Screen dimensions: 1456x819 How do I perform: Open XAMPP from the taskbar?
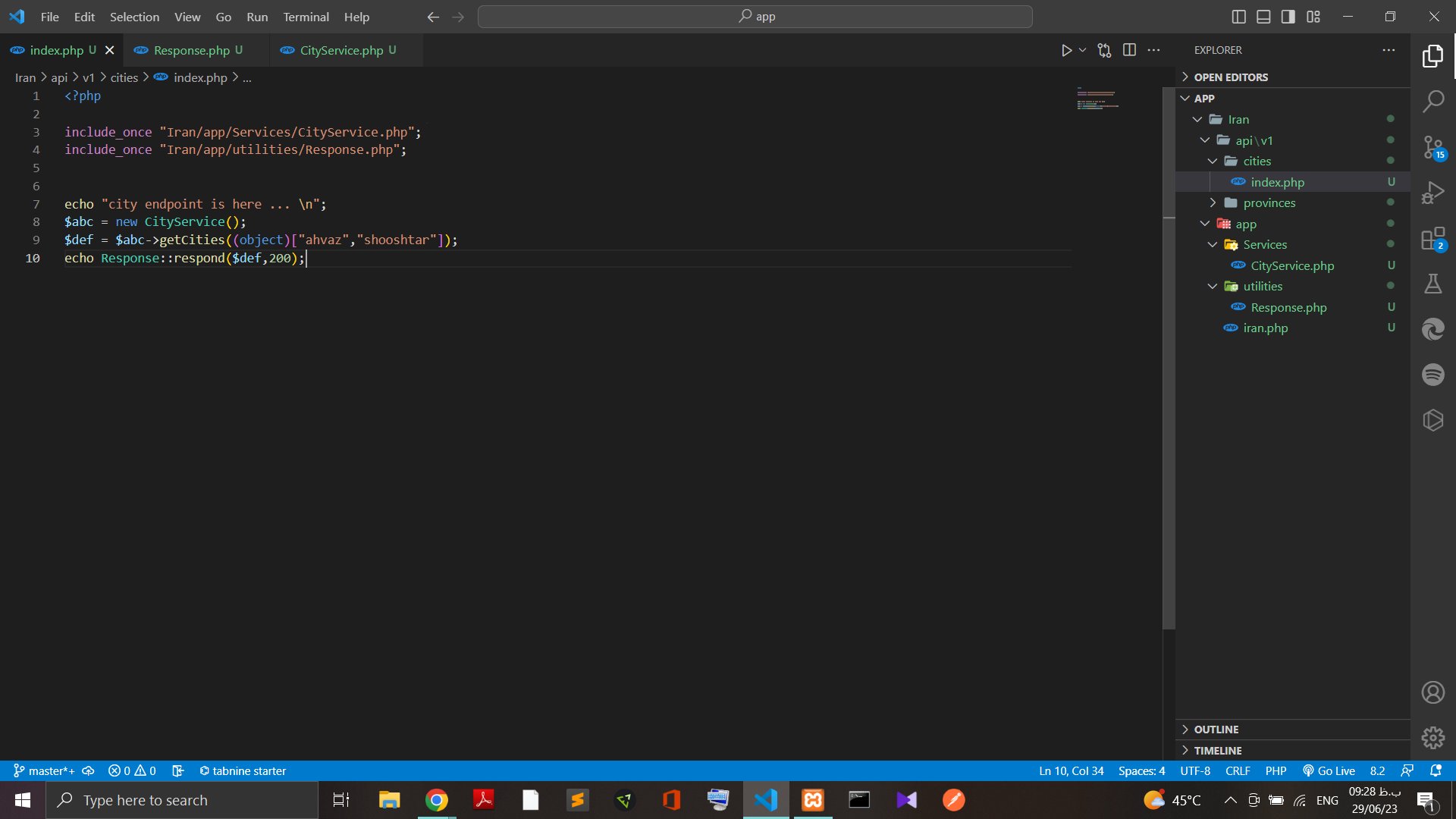click(x=813, y=800)
